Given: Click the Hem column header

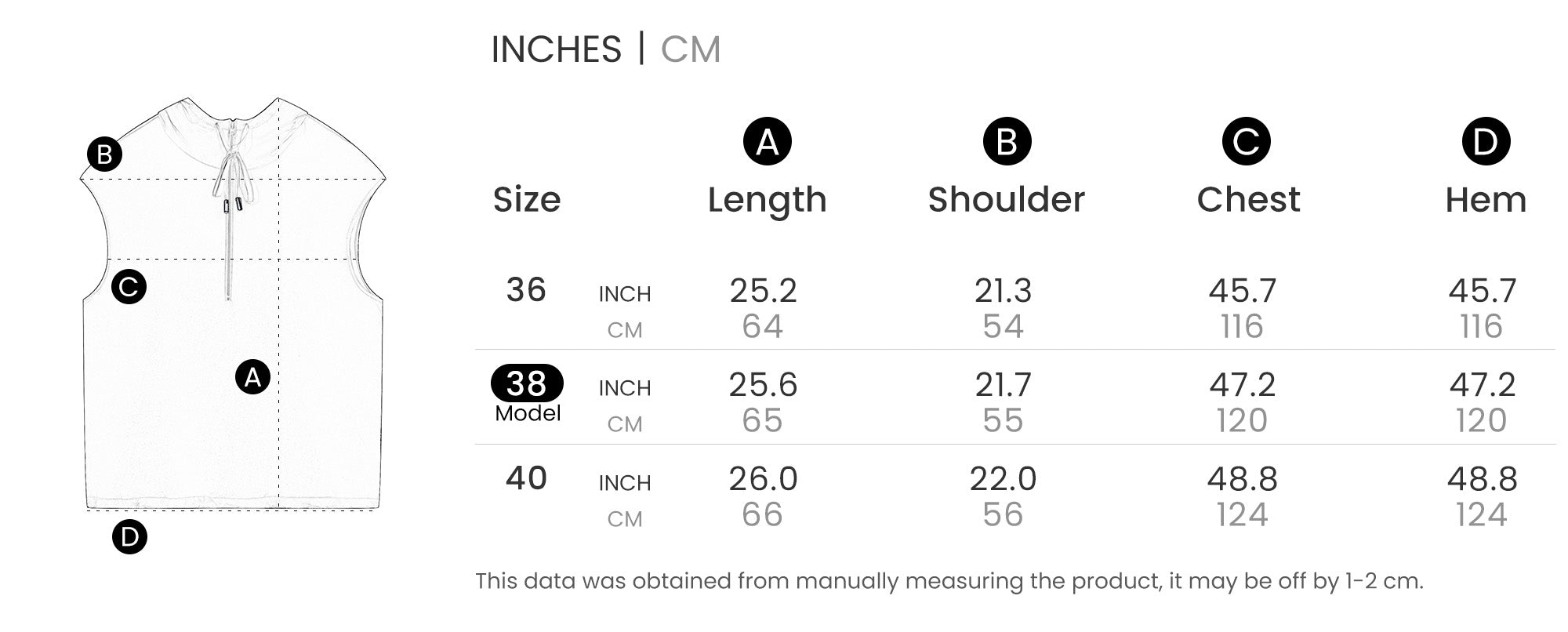Looking at the screenshot, I should pos(1486,200).
